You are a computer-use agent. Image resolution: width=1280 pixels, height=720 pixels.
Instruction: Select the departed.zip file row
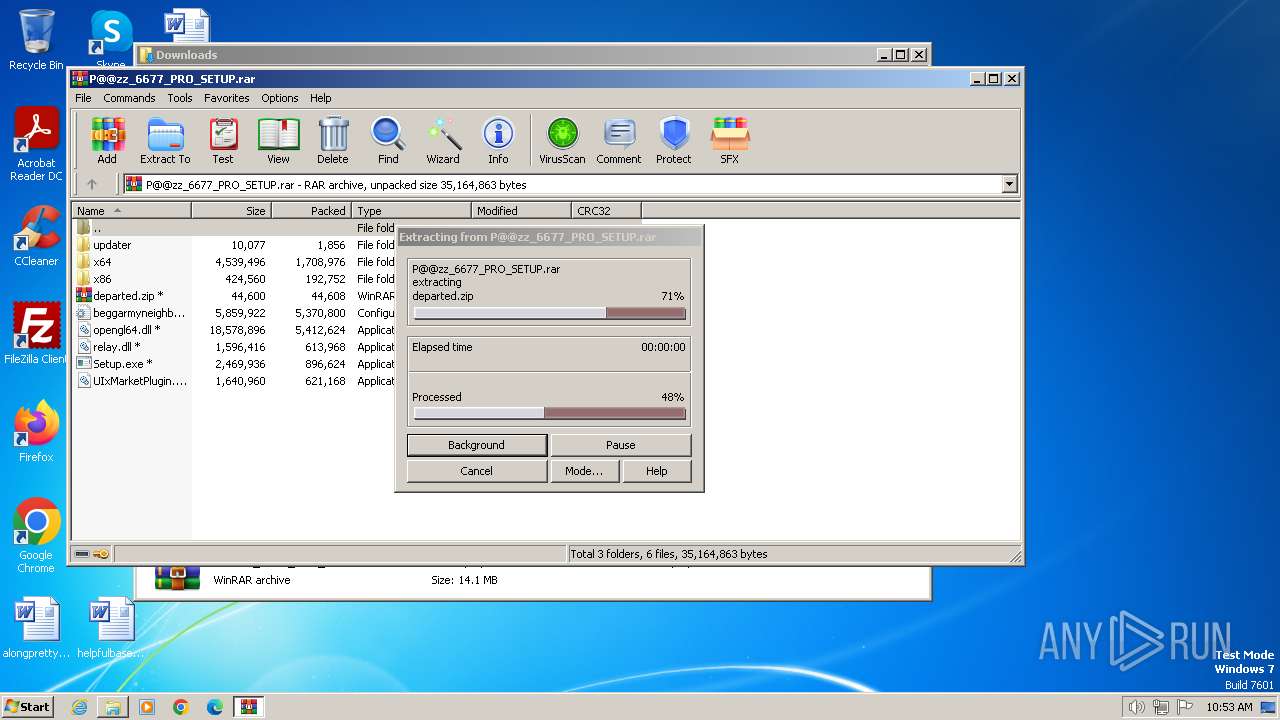(x=235, y=296)
